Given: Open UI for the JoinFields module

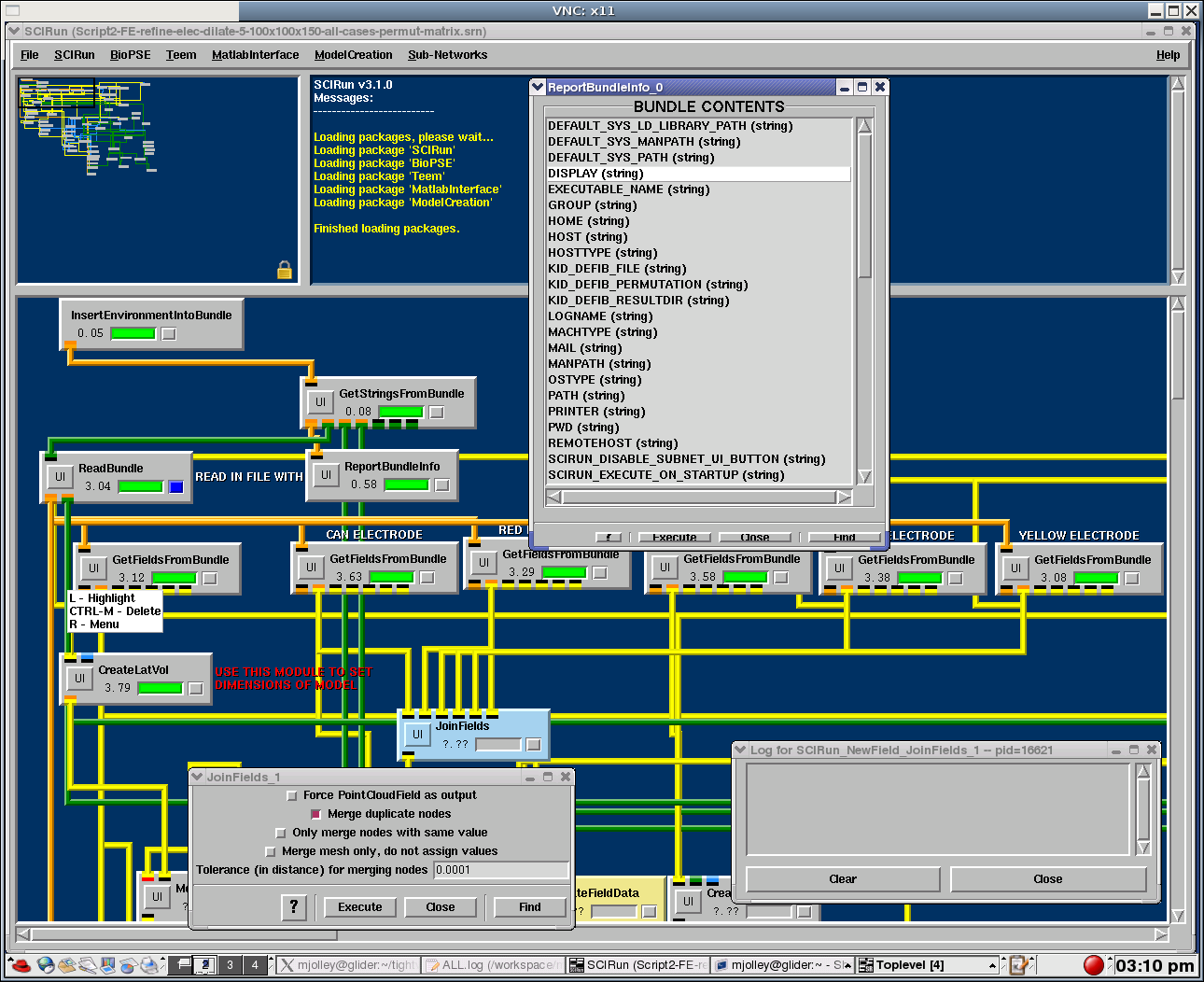Looking at the screenshot, I should [417, 735].
